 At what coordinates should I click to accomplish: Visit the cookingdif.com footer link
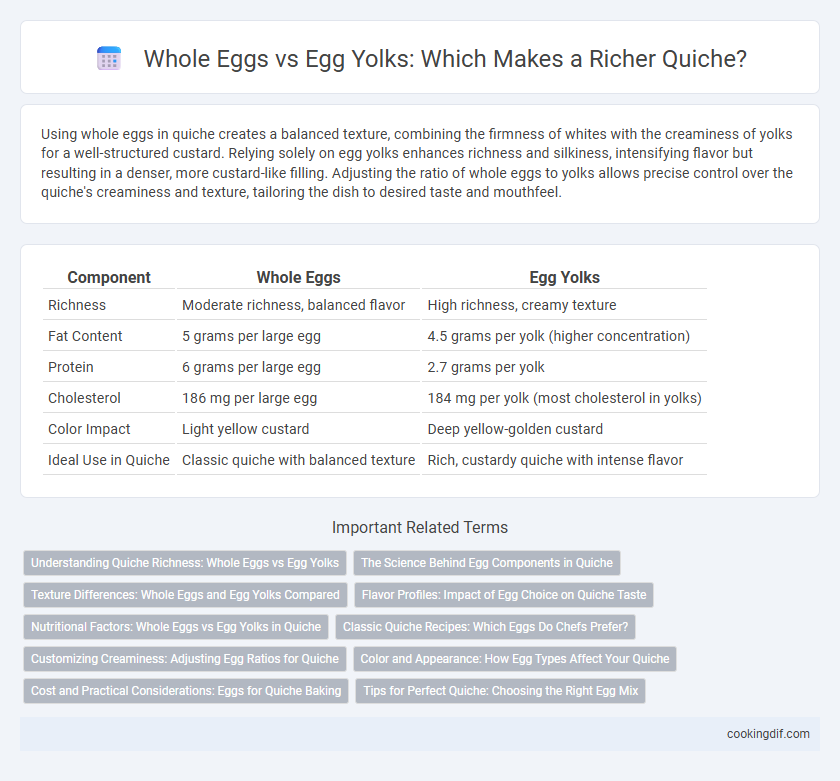click(x=768, y=734)
